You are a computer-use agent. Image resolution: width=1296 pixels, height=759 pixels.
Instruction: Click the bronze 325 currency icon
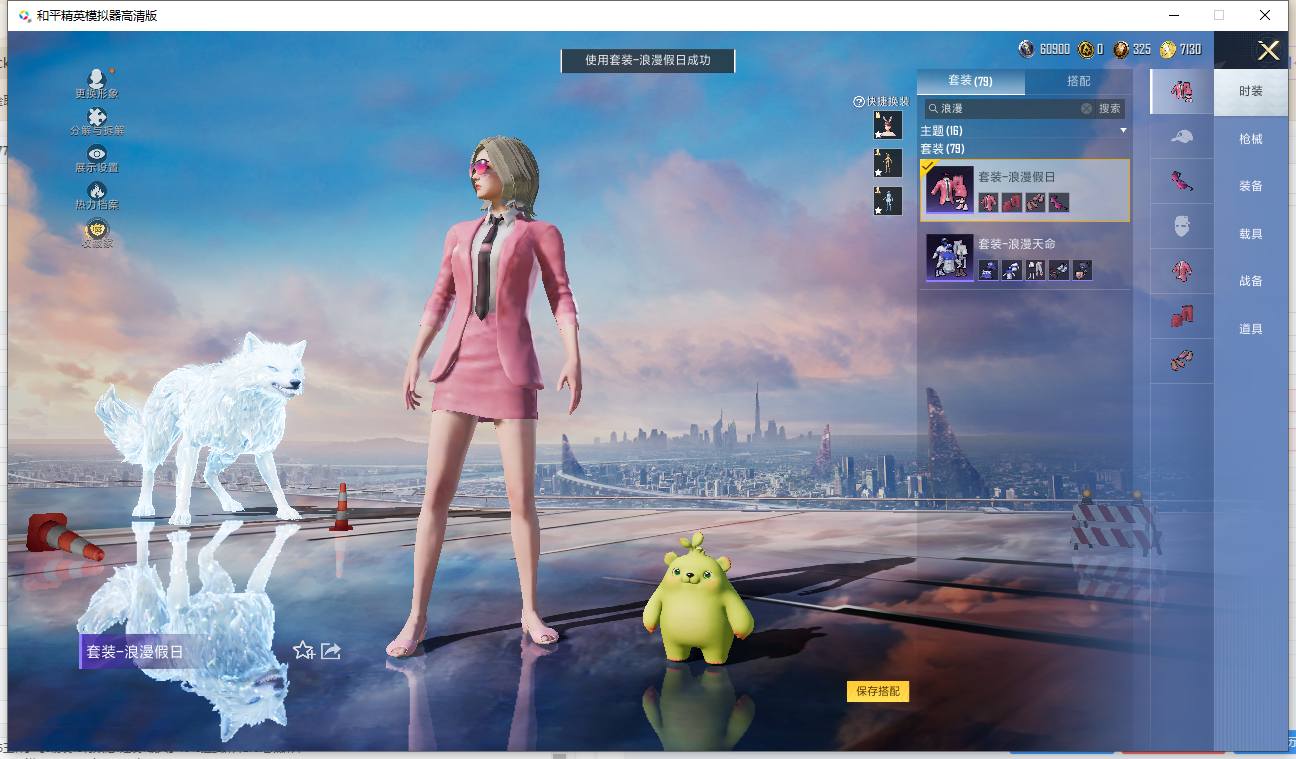[x=1121, y=49]
